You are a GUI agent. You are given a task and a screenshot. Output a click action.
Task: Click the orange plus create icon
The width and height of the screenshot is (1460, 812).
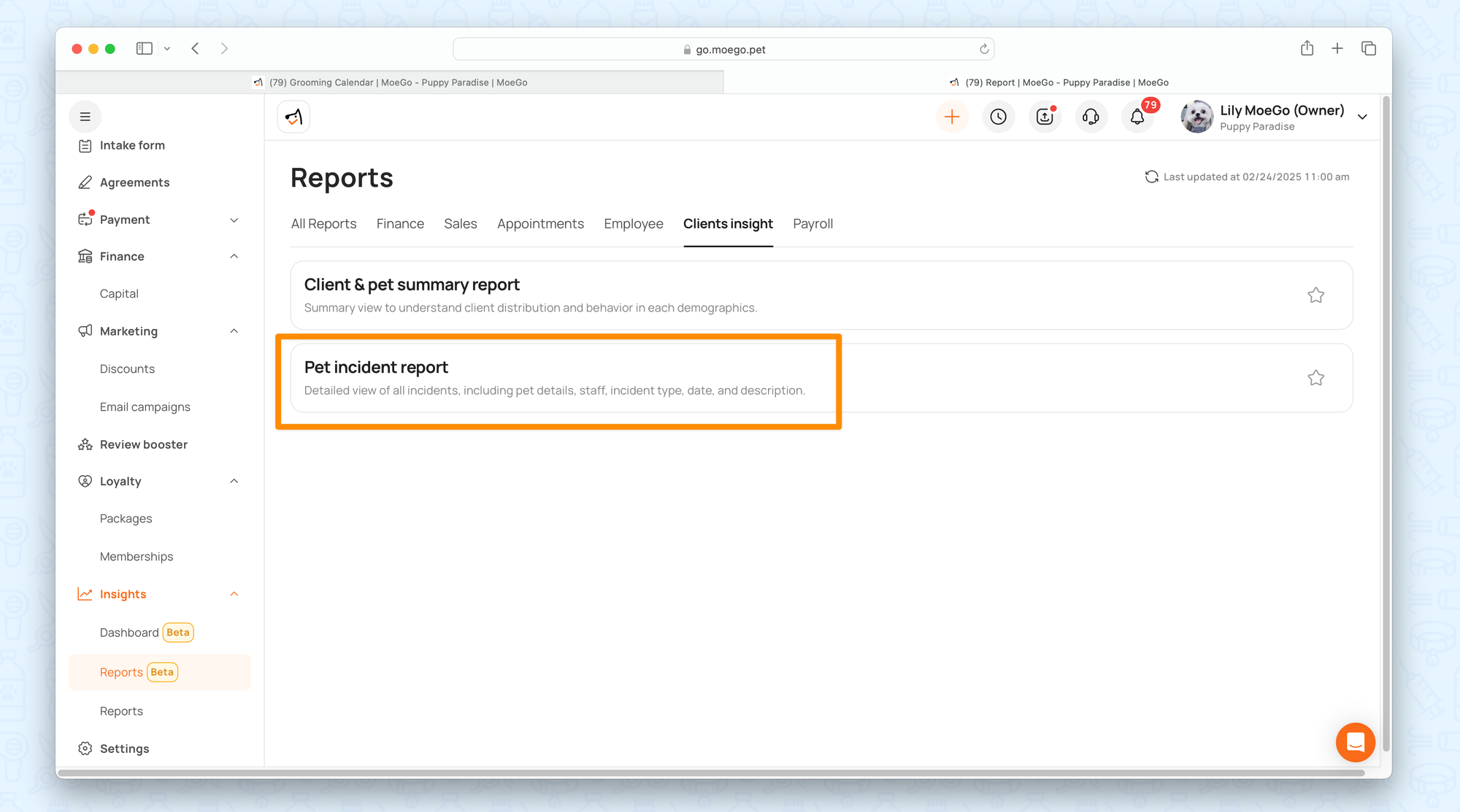(952, 117)
